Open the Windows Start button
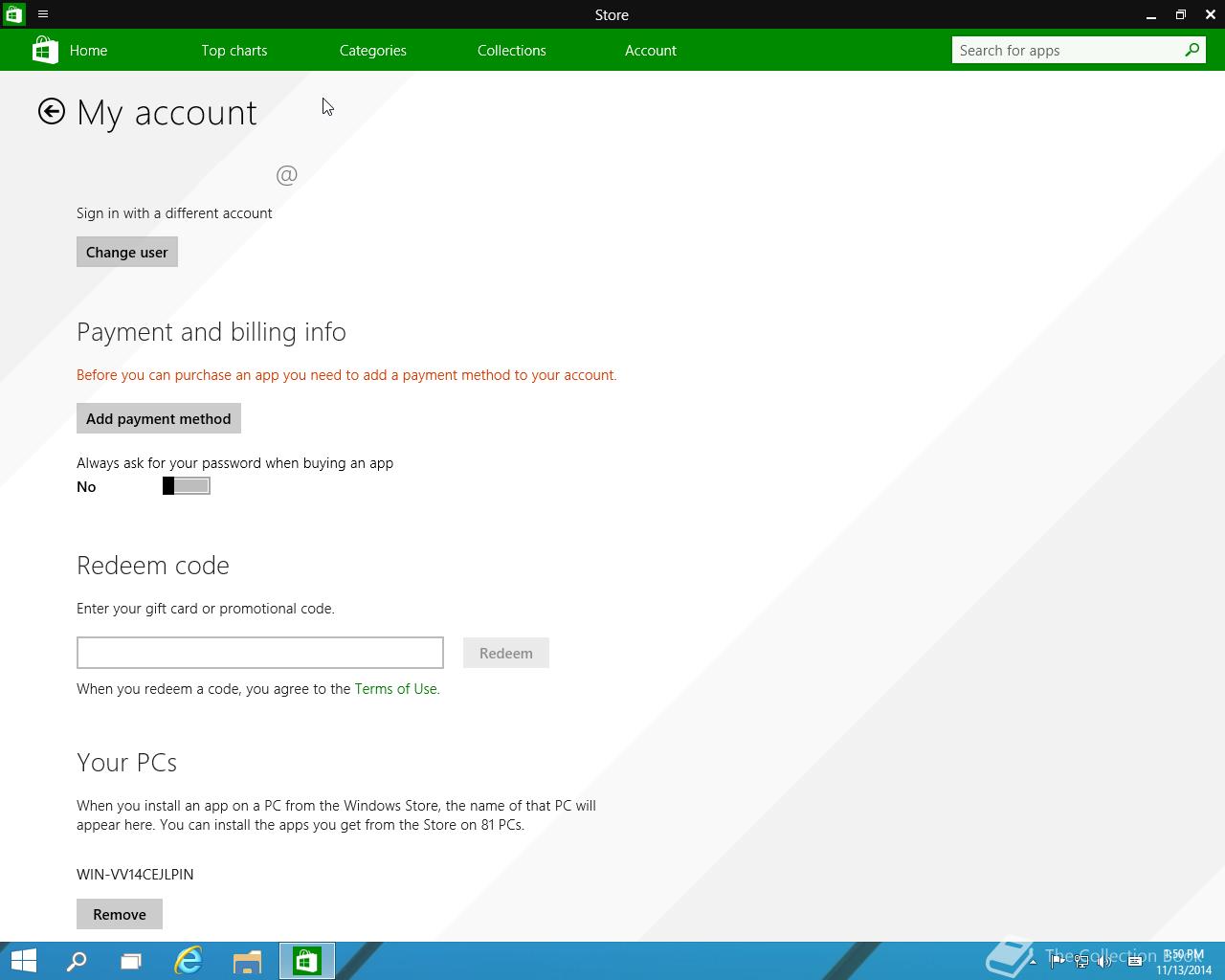 point(23,961)
